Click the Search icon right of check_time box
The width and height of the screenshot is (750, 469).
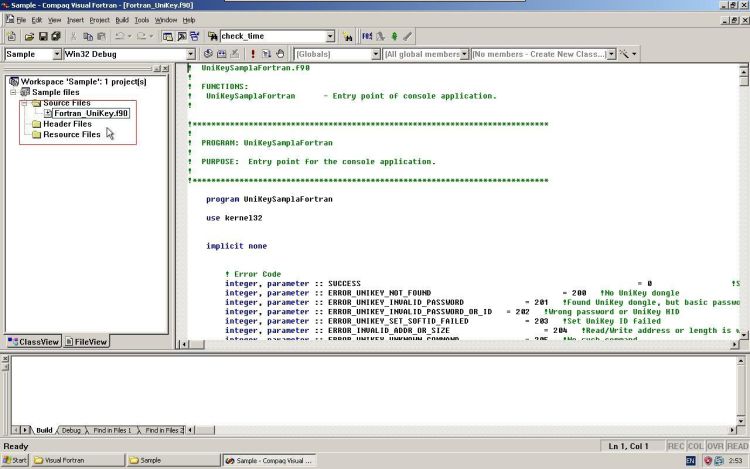348,36
